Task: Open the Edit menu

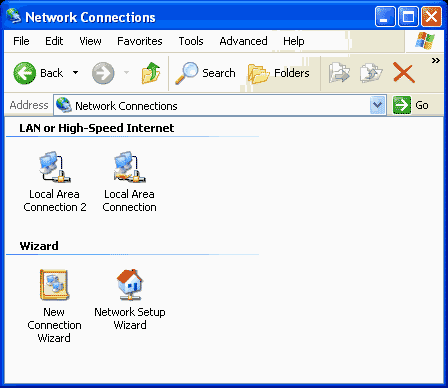Action: (54, 41)
